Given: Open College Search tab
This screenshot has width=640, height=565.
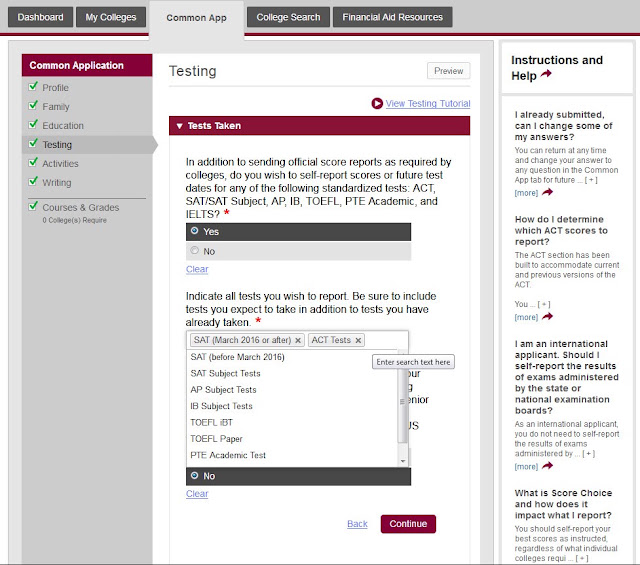Looking at the screenshot, I should [288, 17].
